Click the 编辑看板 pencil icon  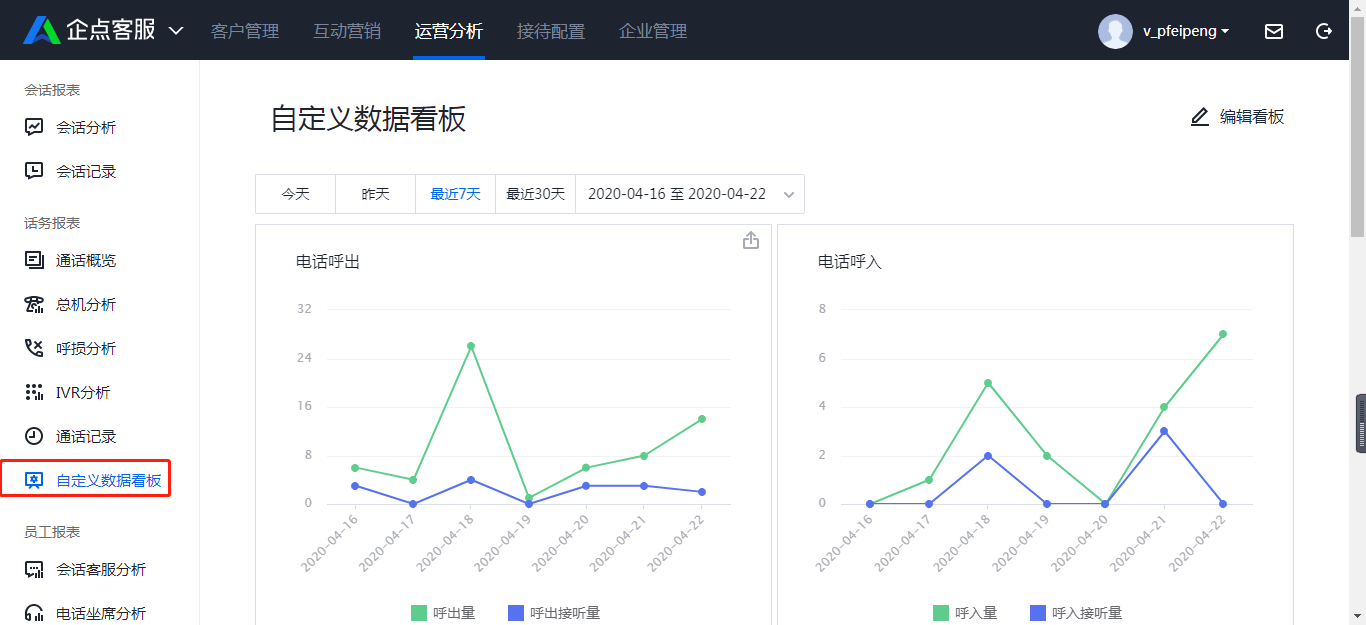pyautogui.click(x=1200, y=117)
